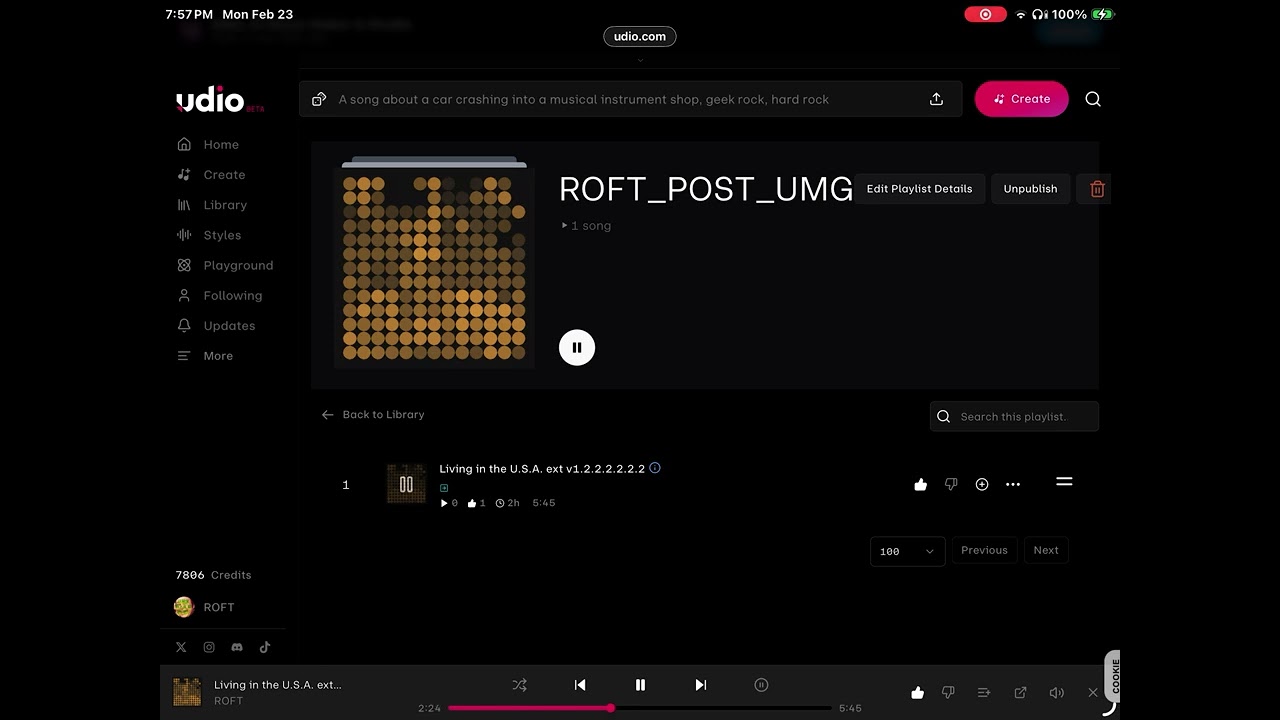Click the Unpublish button
This screenshot has width=1280, height=720.
coord(1030,188)
